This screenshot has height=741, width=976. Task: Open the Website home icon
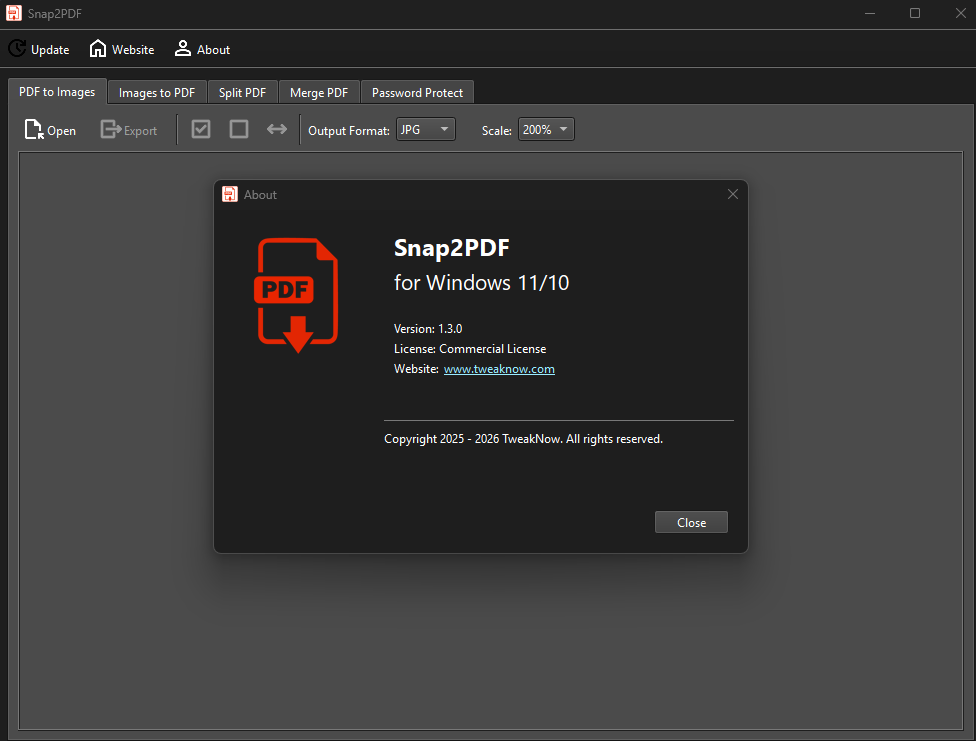(x=98, y=49)
